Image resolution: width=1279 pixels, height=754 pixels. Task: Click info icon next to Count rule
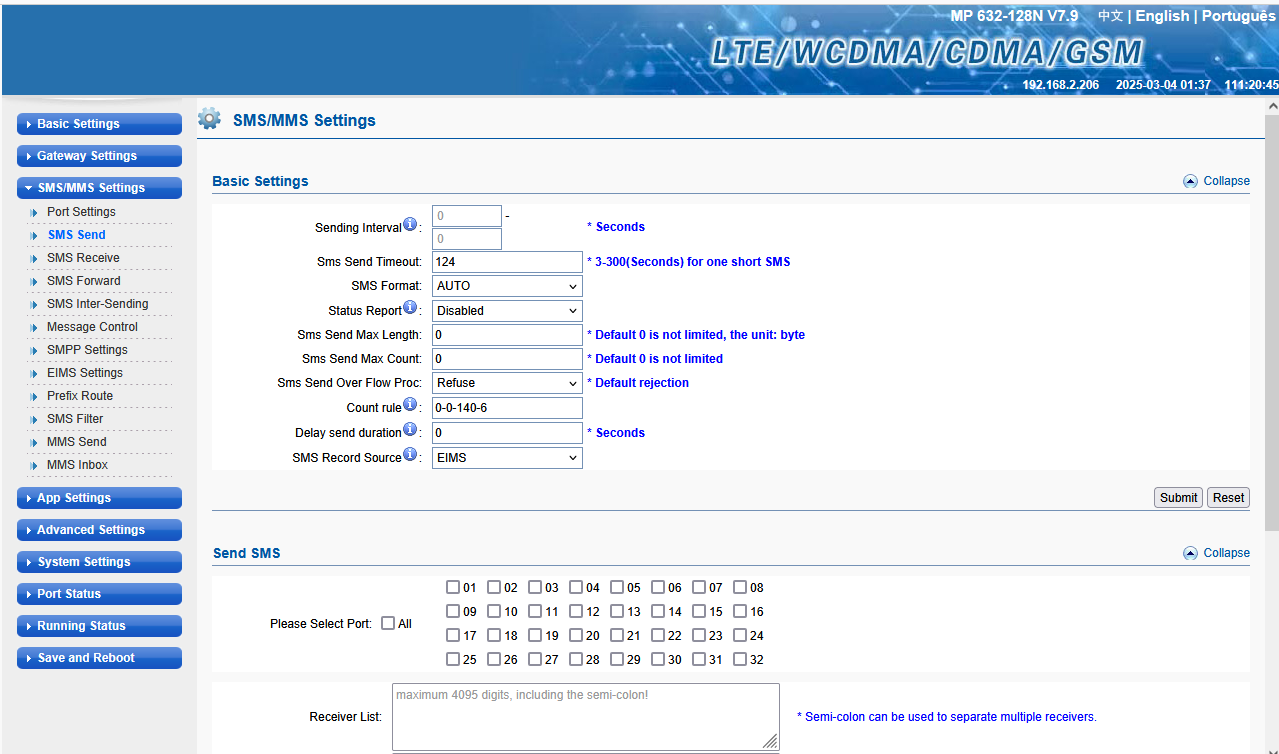410,405
